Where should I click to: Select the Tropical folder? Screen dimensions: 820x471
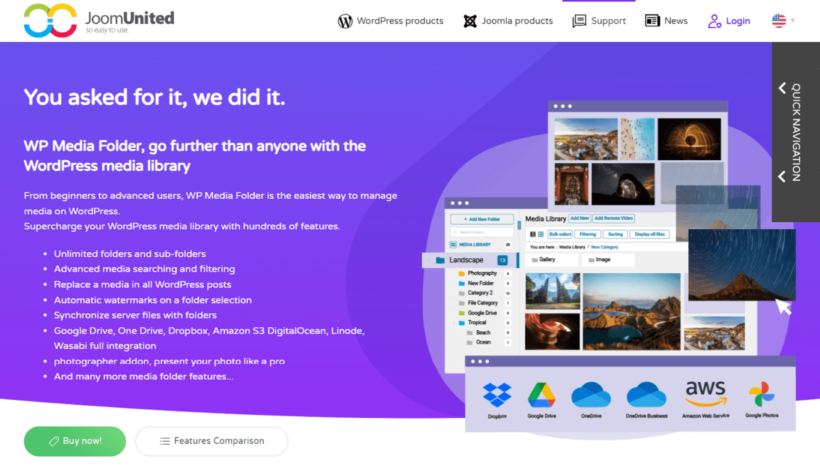476,323
